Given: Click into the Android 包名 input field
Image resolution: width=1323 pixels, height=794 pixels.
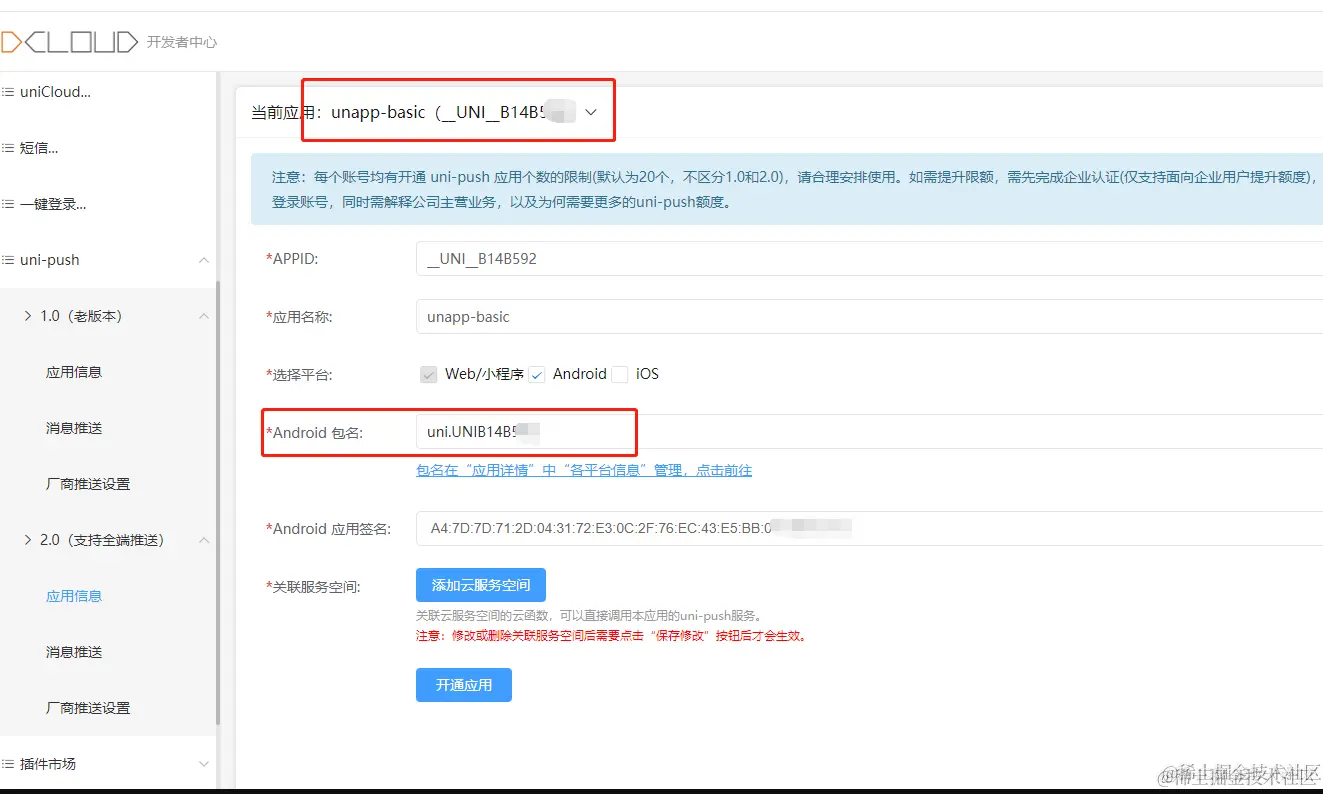Looking at the screenshot, I should click(869, 432).
